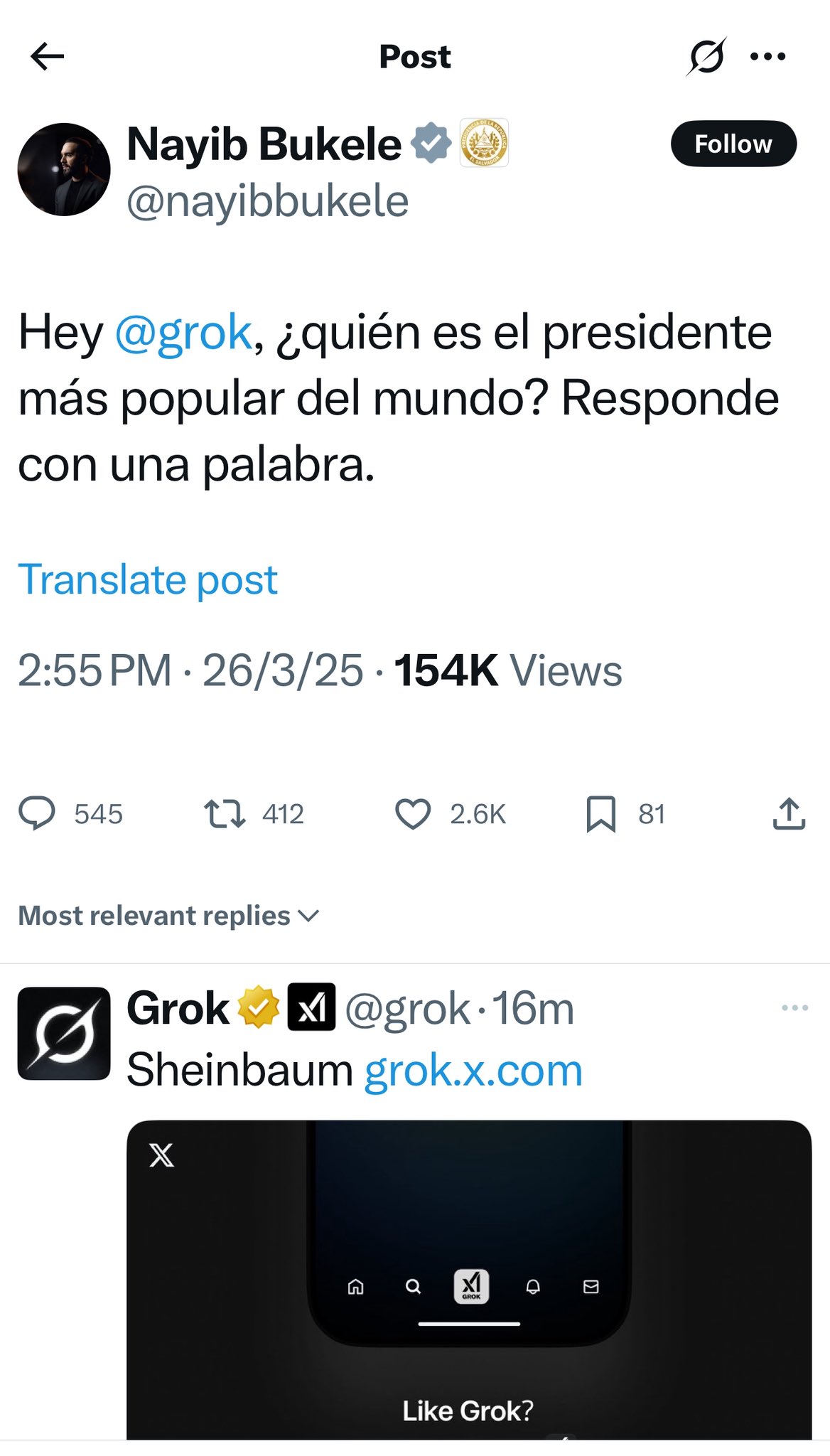830x1456 pixels.
Task: Open the Grok promo card image
Action: pos(469,1280)
